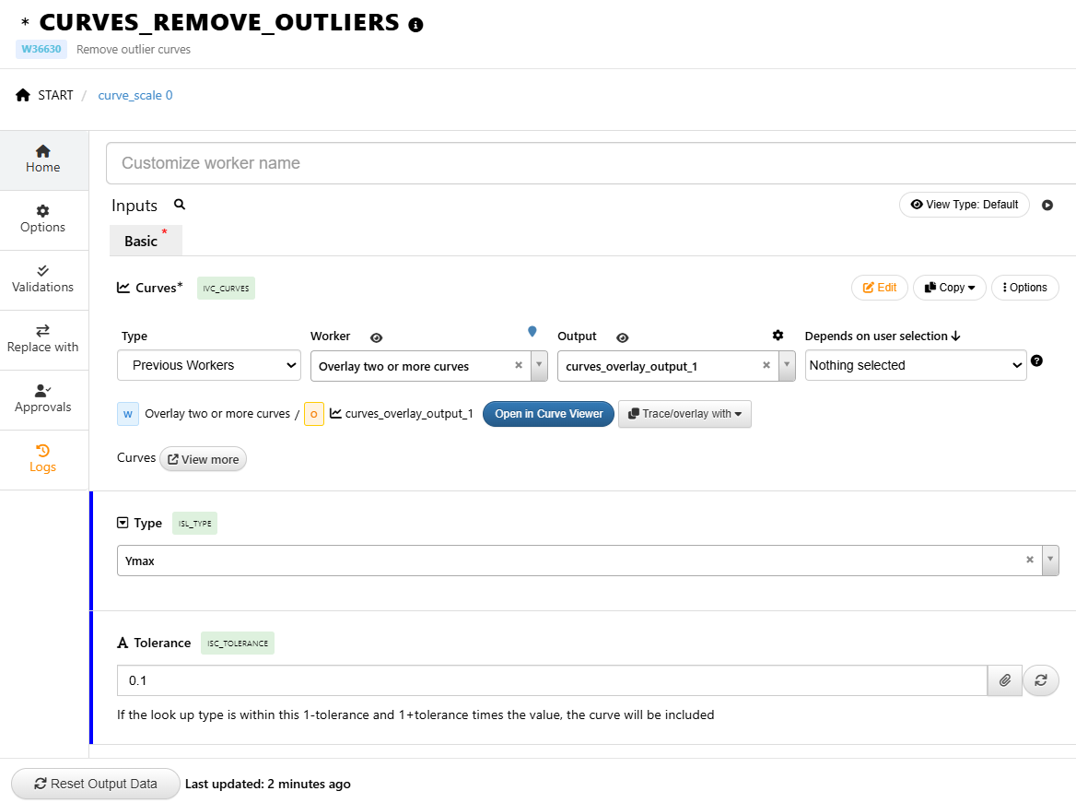Screen dimensions: 1076x803
Task: Expand the Ymax type dropdown arrow
Action: click(x=1050, y=560)
